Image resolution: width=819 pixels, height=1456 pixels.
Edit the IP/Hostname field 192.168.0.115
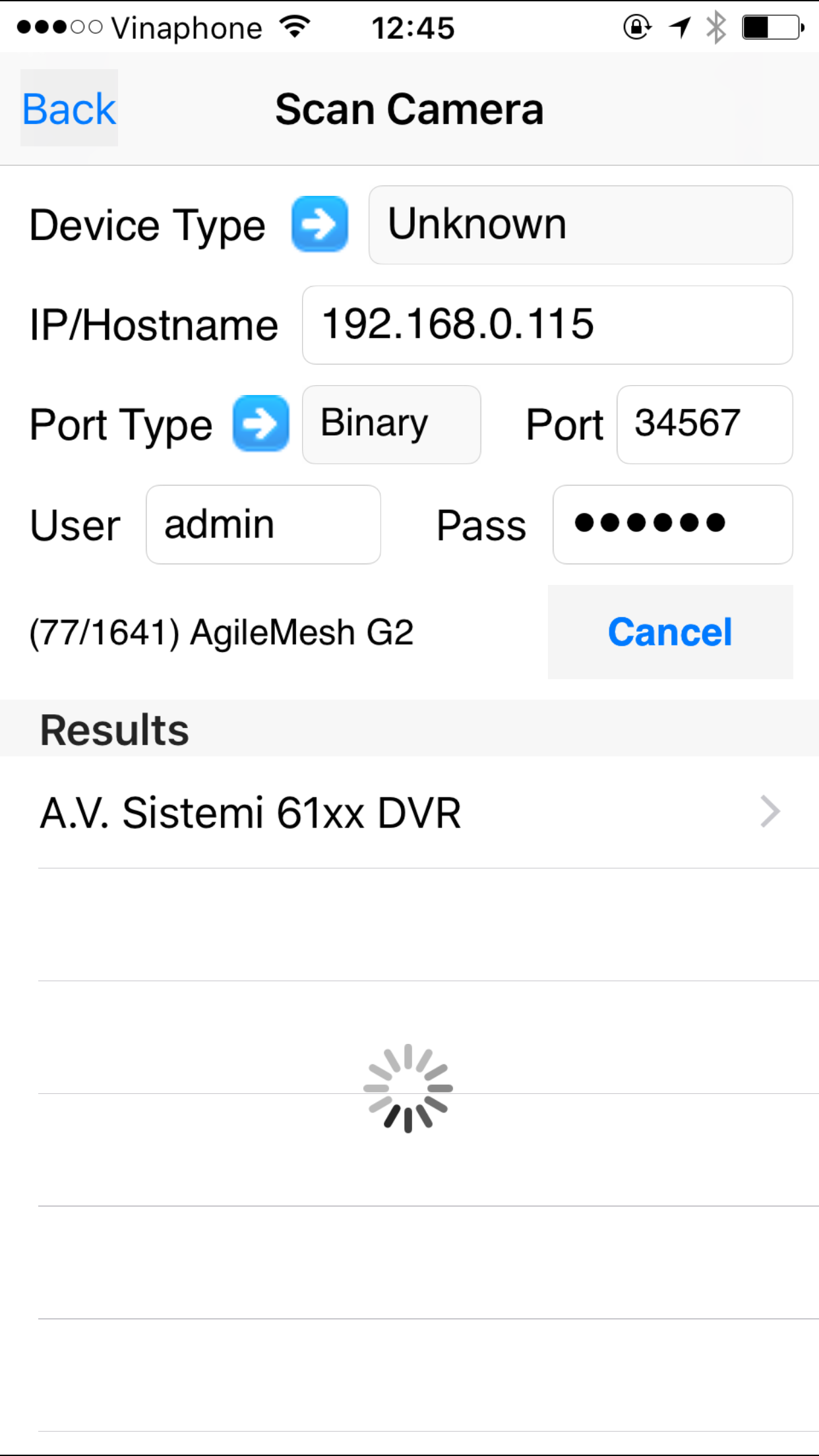coord(547,325)
